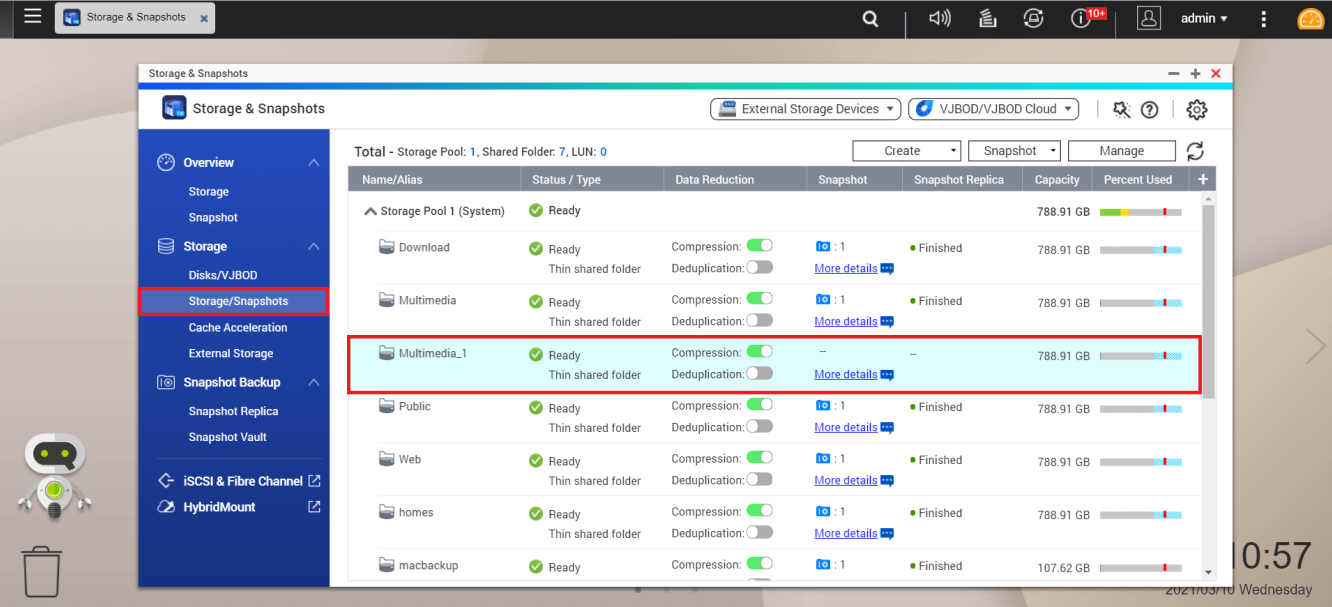
Task: Expand the External Storage Devices dropdown
Action: click(x=805, y=109)
